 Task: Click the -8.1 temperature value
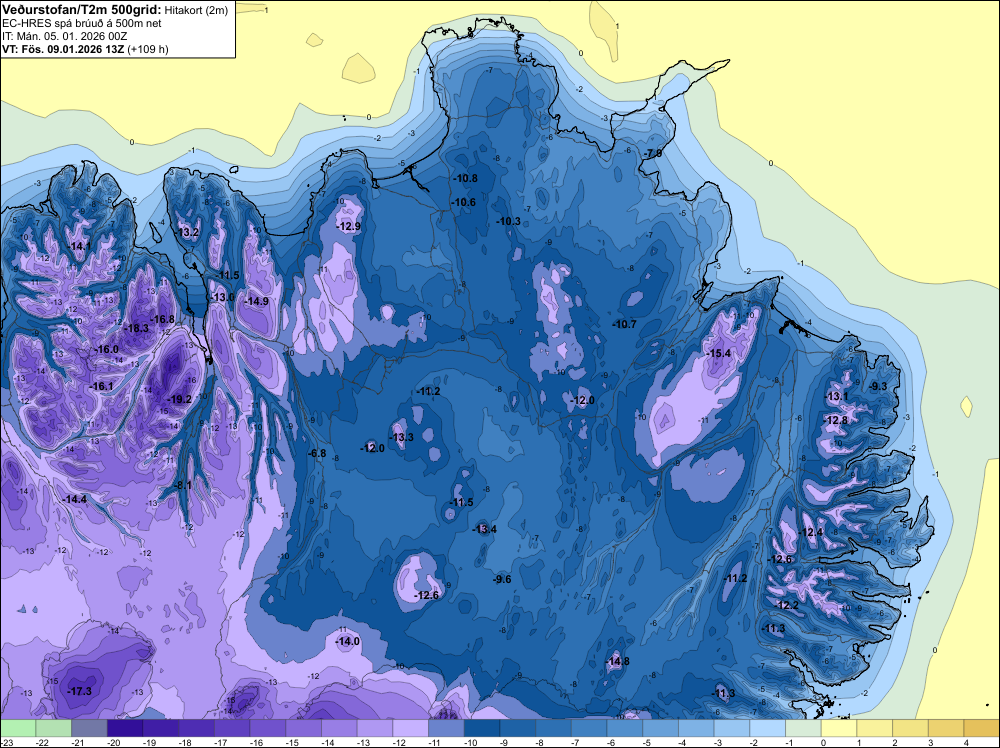182,485
